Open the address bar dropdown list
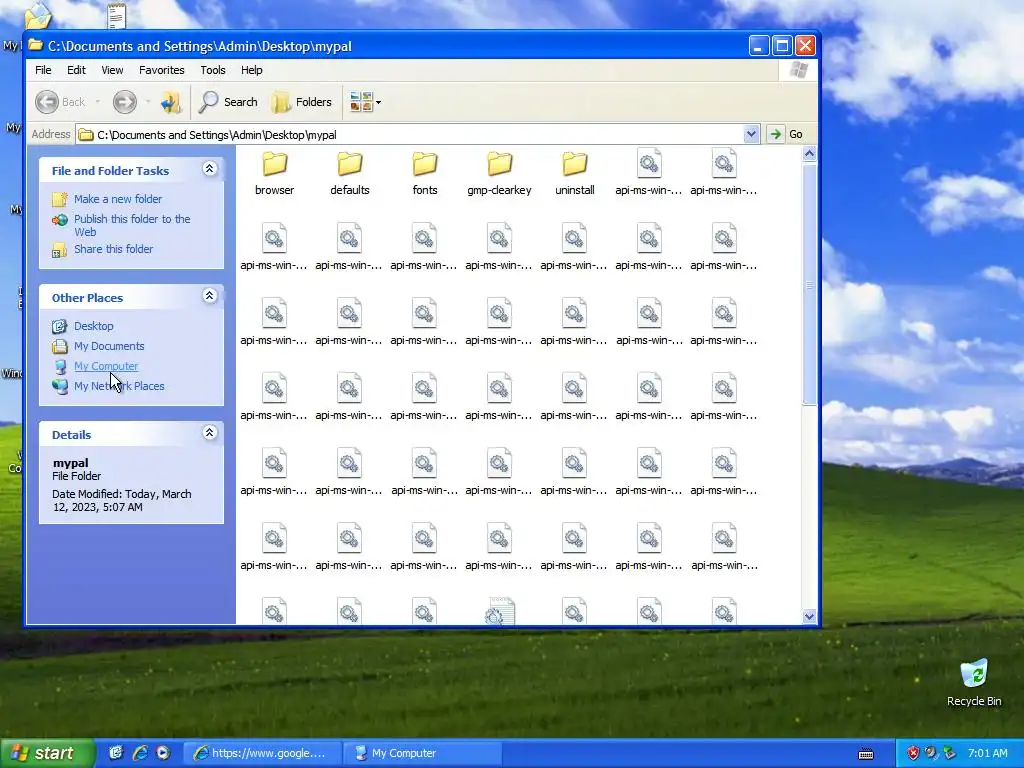The width and height of the screenshot is (1024, 768). [x=751, y=134]
